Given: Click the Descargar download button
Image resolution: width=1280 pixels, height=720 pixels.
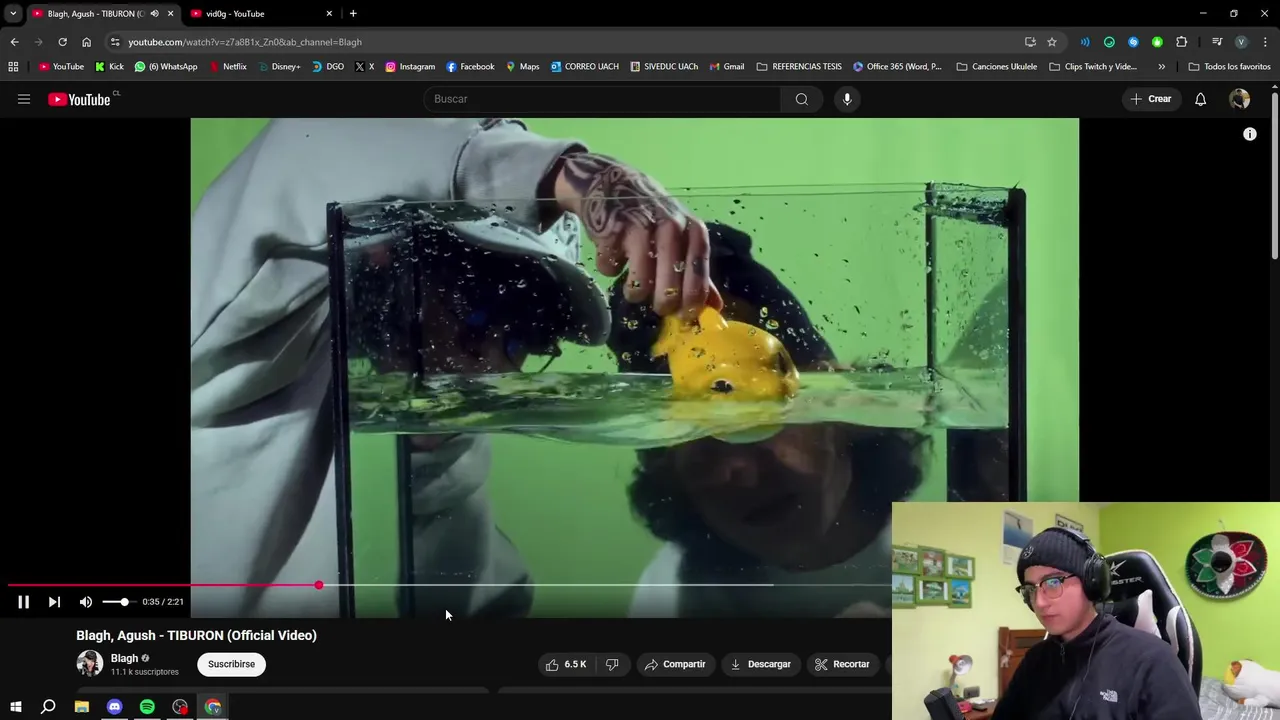Looking at the screenshot, I should (760, 664).
